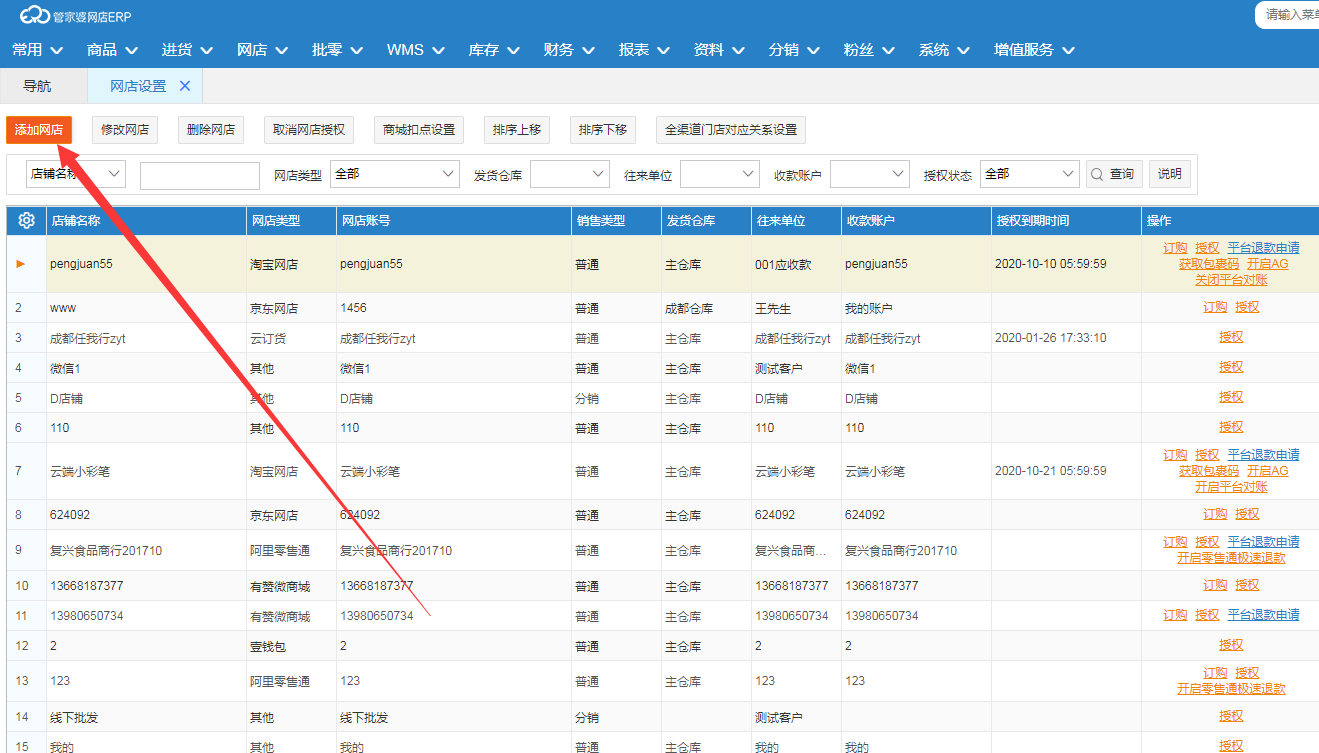Select D店铺 shop name cell
This screenshot has height=753, width=1319.
click(x=146, y=398)
